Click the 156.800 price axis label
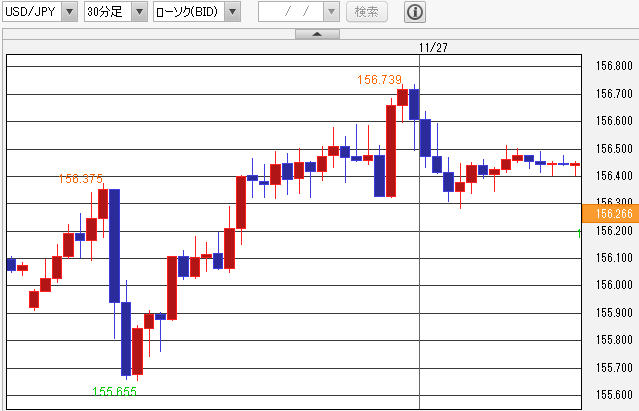The width and height of the screenshot is (639, 411). click(613, 67)
